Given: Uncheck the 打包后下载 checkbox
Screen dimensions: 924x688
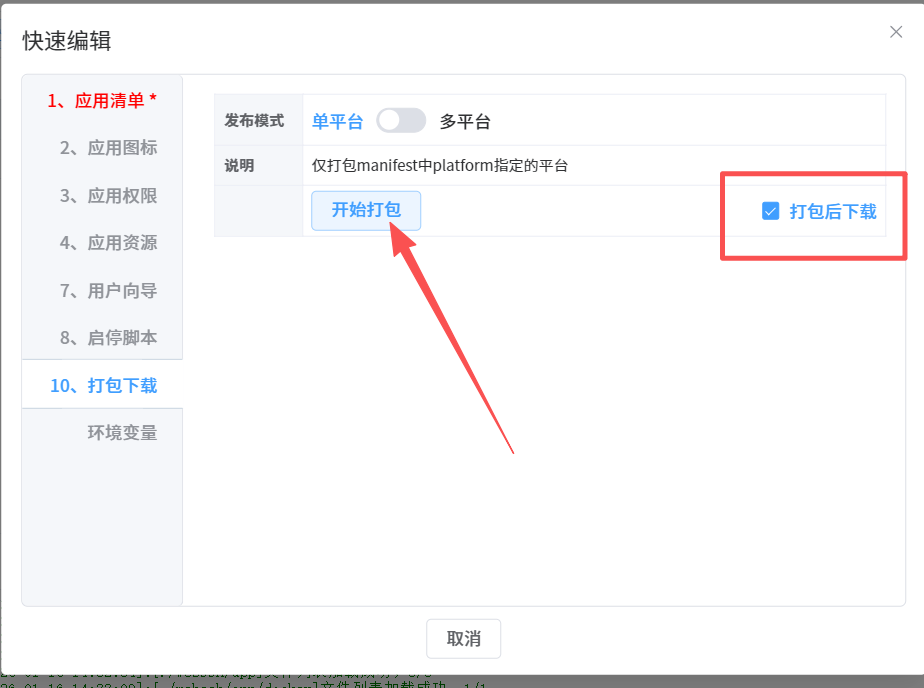Looking at the screenshot, I should coord(770,211).
